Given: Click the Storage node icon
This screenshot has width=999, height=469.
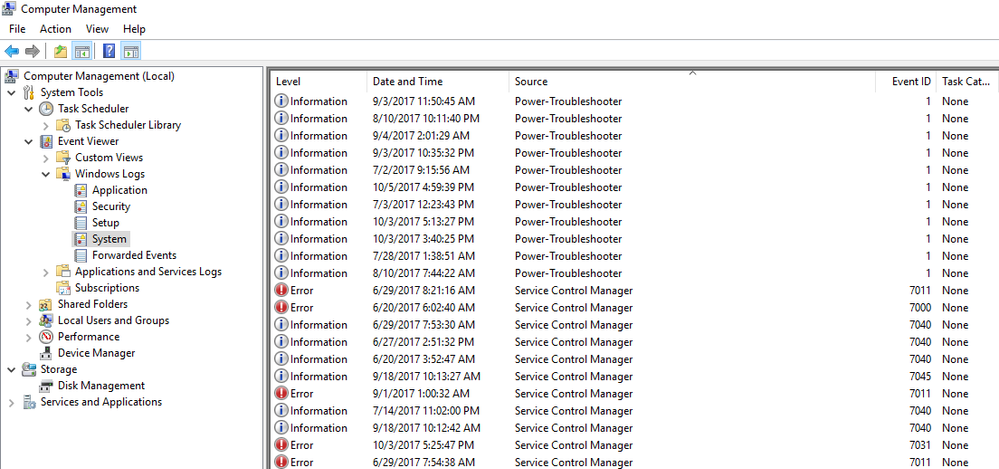Looking at the screenshot, I should [29, 370].
